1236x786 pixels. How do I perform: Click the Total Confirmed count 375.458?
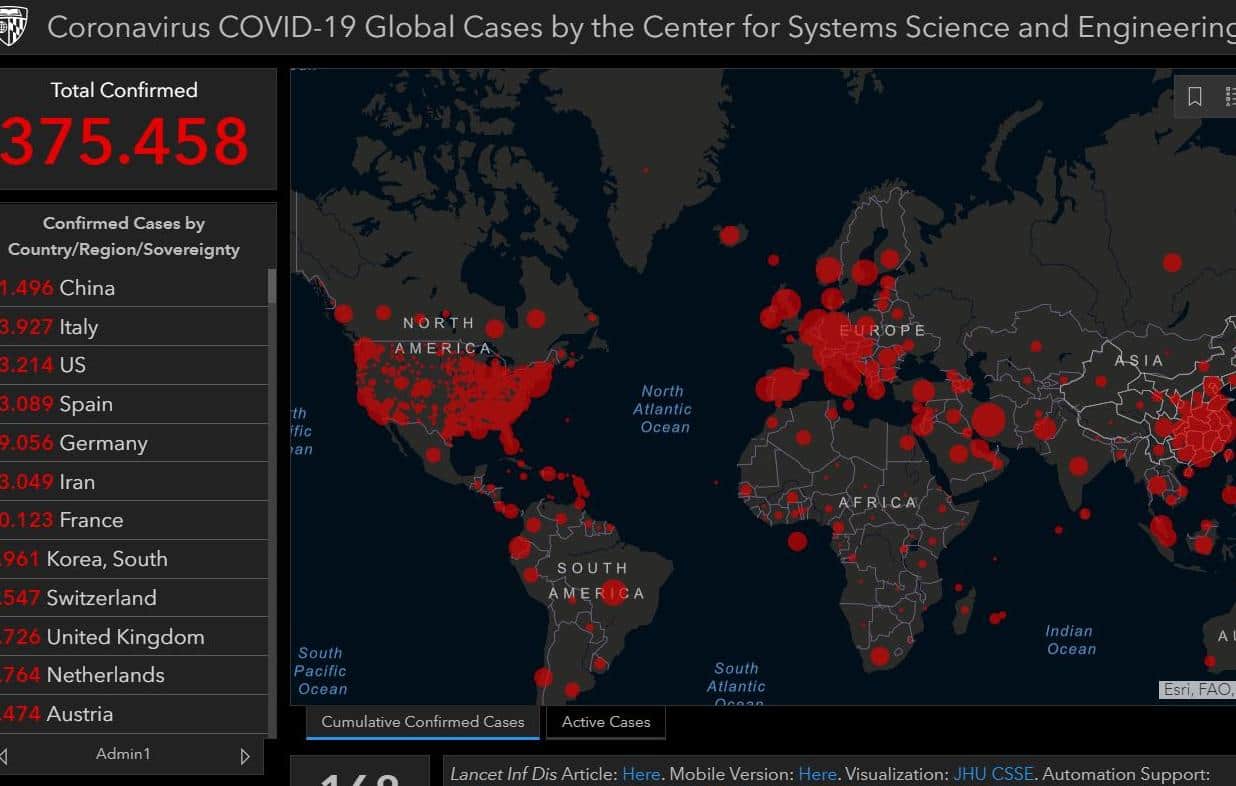[124, 141]
